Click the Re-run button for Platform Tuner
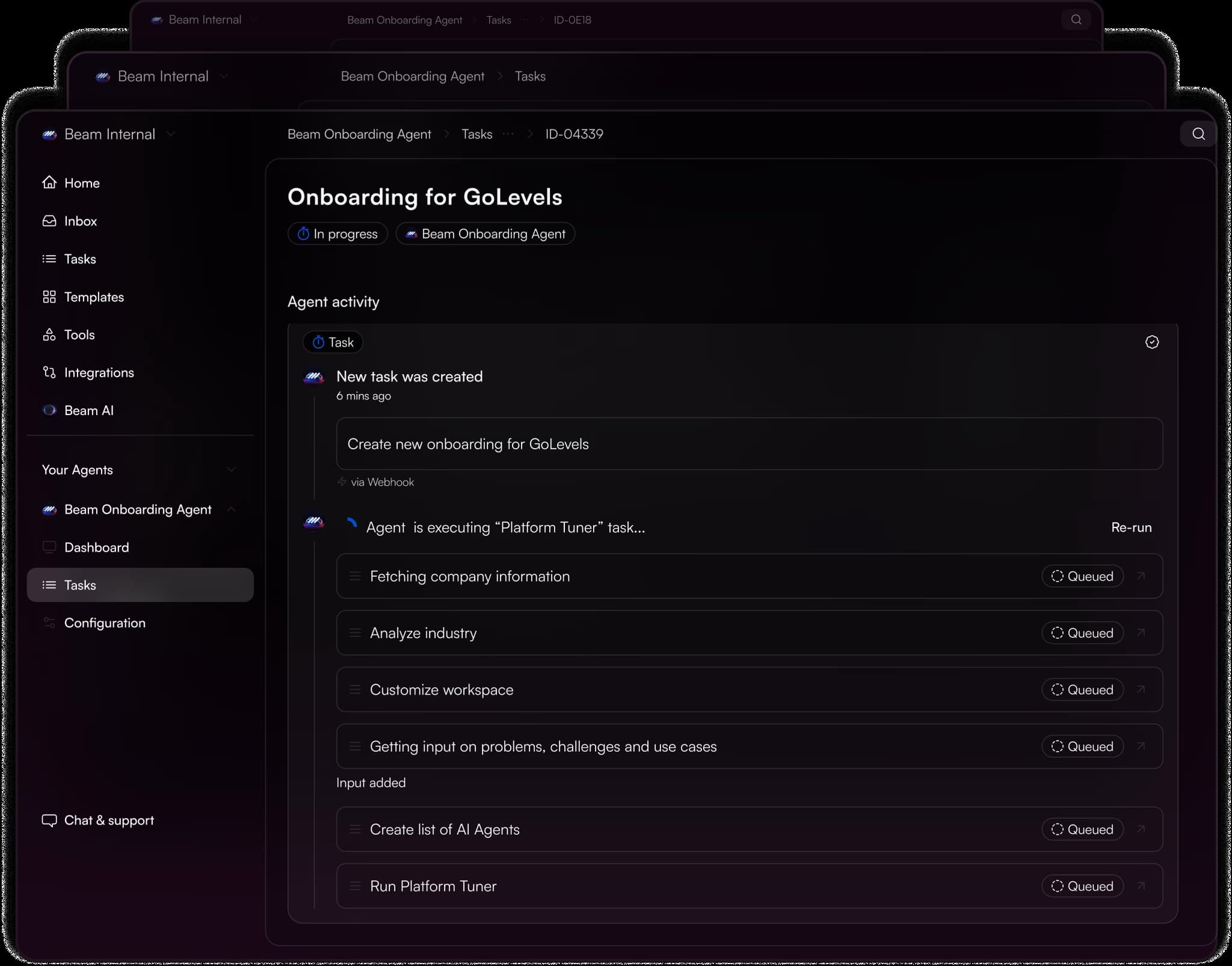Viewport: 1232px width, 966px height. pos(1132,527)
